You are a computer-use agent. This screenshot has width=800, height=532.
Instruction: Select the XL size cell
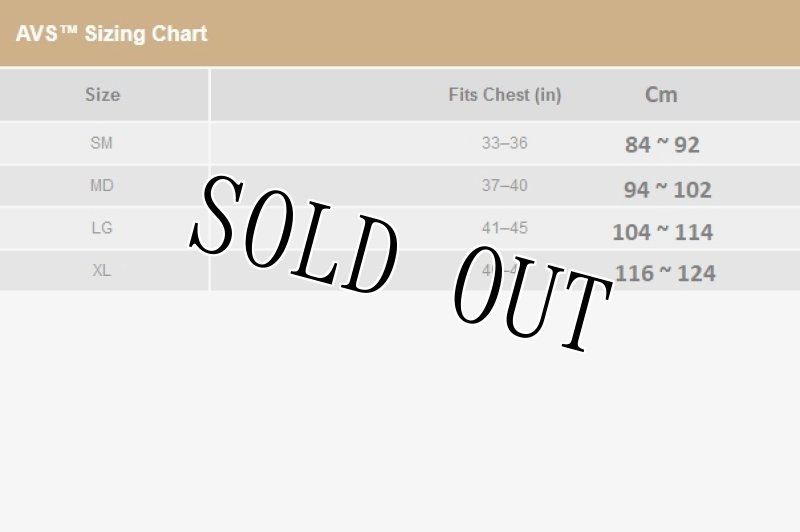tap(101, 271)
